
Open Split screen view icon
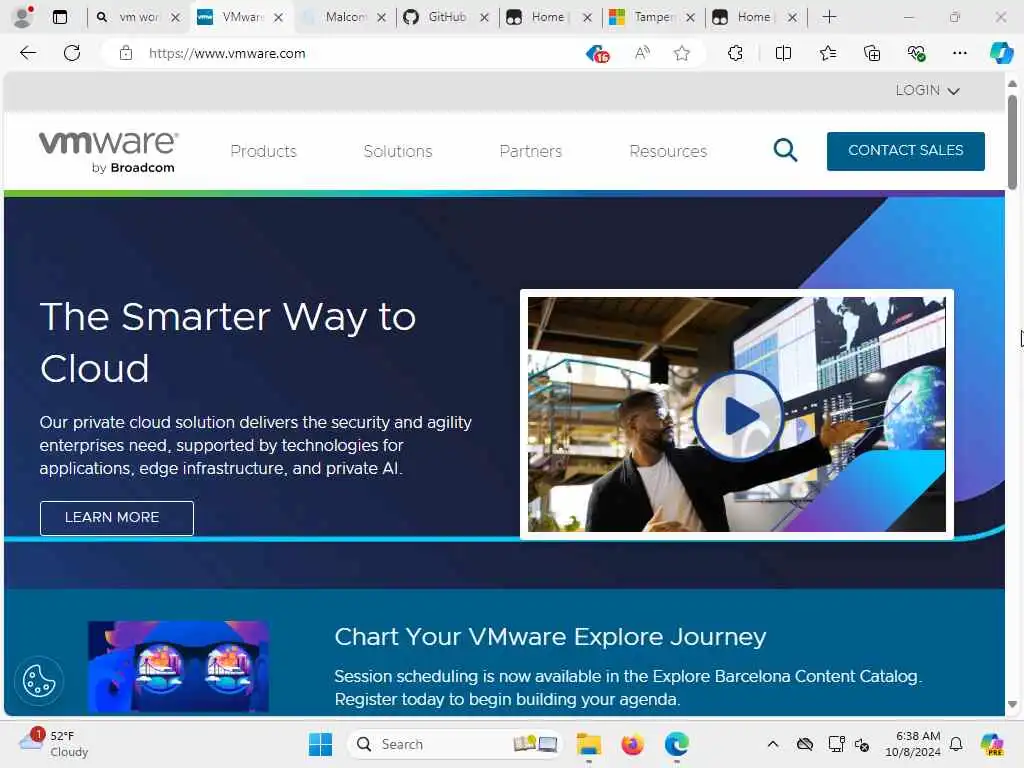tap(783, 53)
